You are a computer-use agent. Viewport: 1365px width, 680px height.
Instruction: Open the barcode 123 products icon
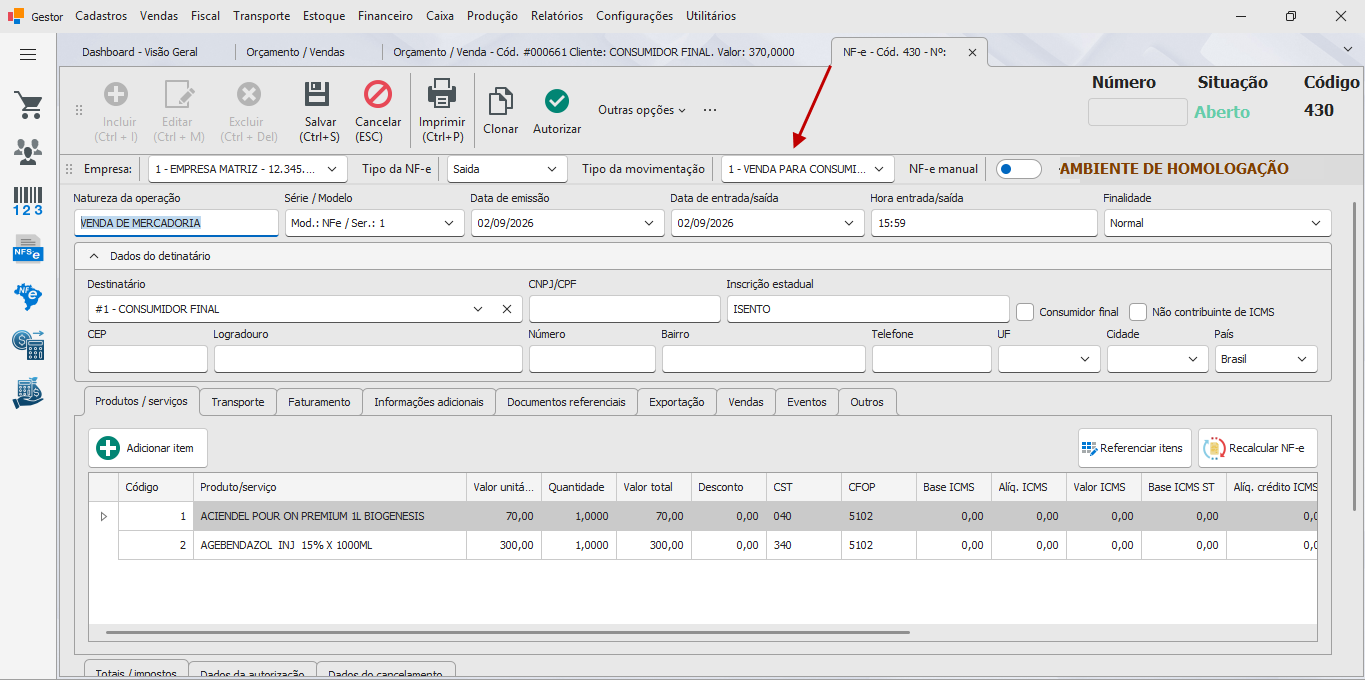click(28, 200)
